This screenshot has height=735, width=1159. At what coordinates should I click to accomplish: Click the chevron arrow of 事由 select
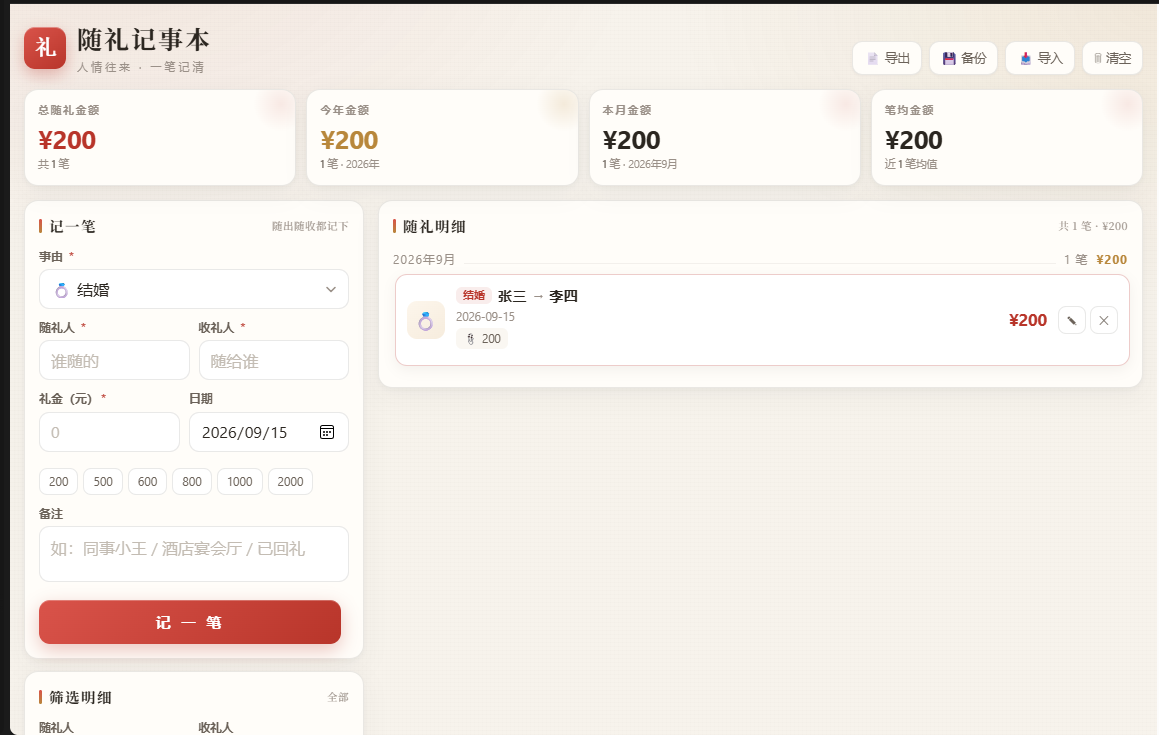pyautogui.click(x=331, y=290)
